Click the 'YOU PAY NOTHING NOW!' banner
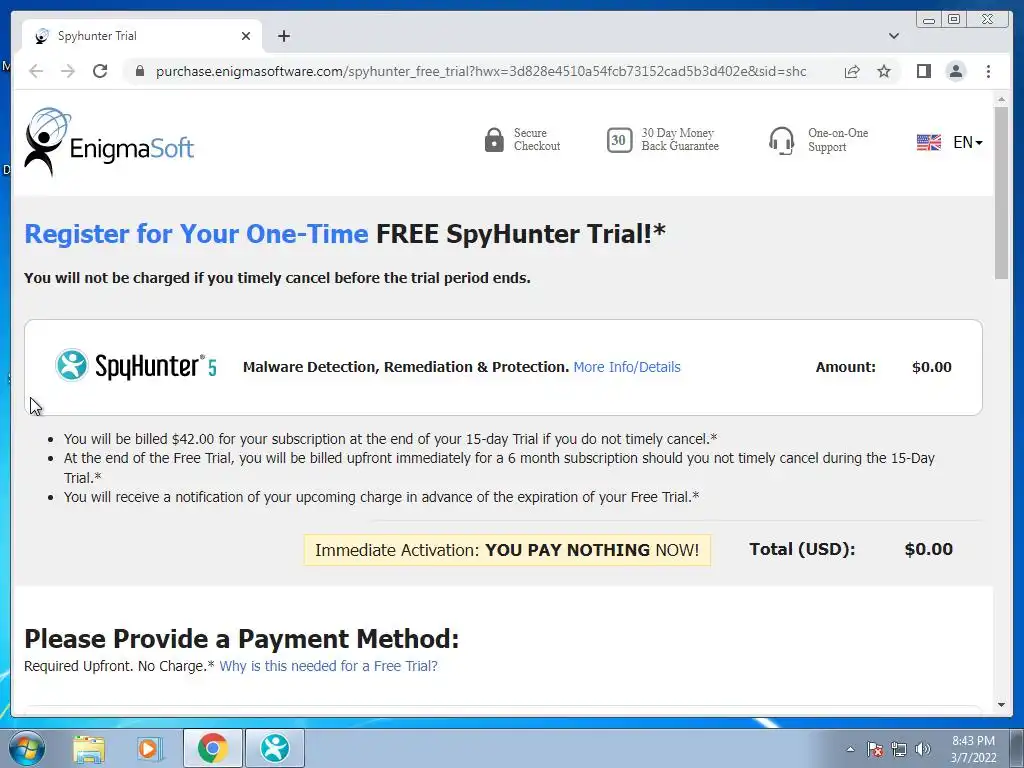The width and height of the screenshot is (1024, 768). pyautogui.click(x=507, y=550)
